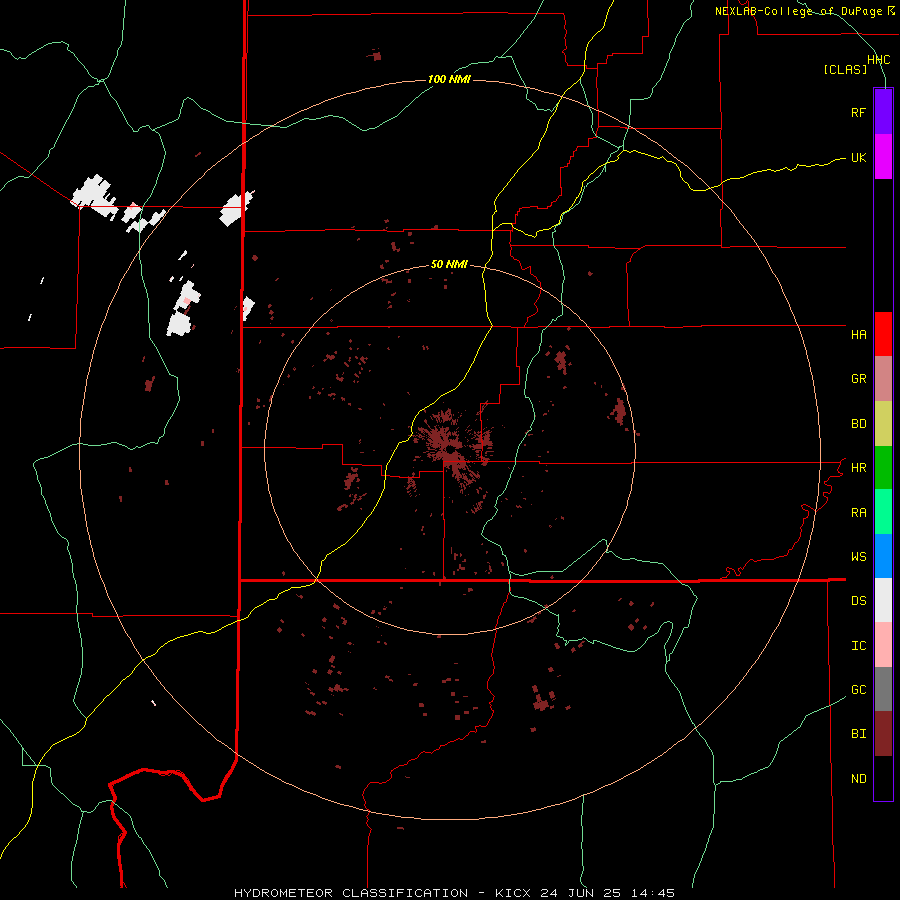The width and height of the screenshot is (900, 900).
Task: Click the IC pink legend swatch
Action: pyautogui.click(x=883, y=645)
